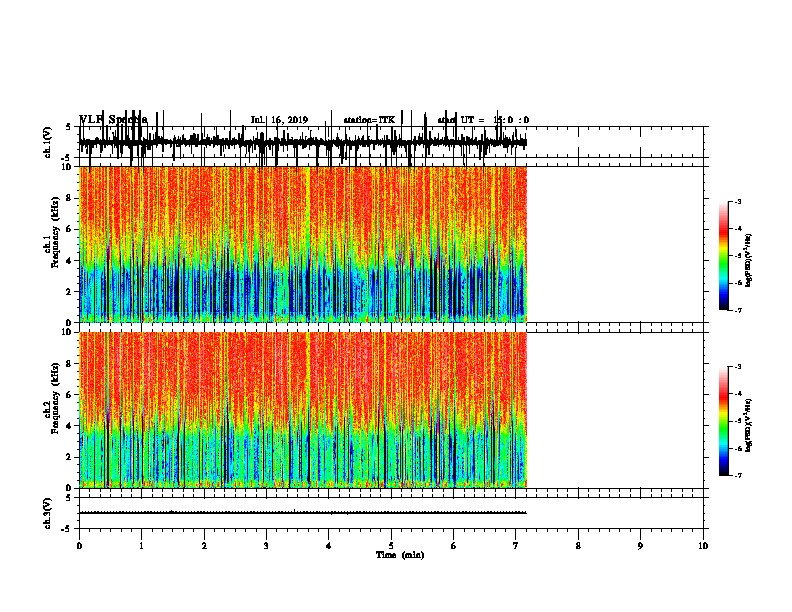
Task: Click the 'Time (min)' x-axis label
Action: (x=400, y=555)
